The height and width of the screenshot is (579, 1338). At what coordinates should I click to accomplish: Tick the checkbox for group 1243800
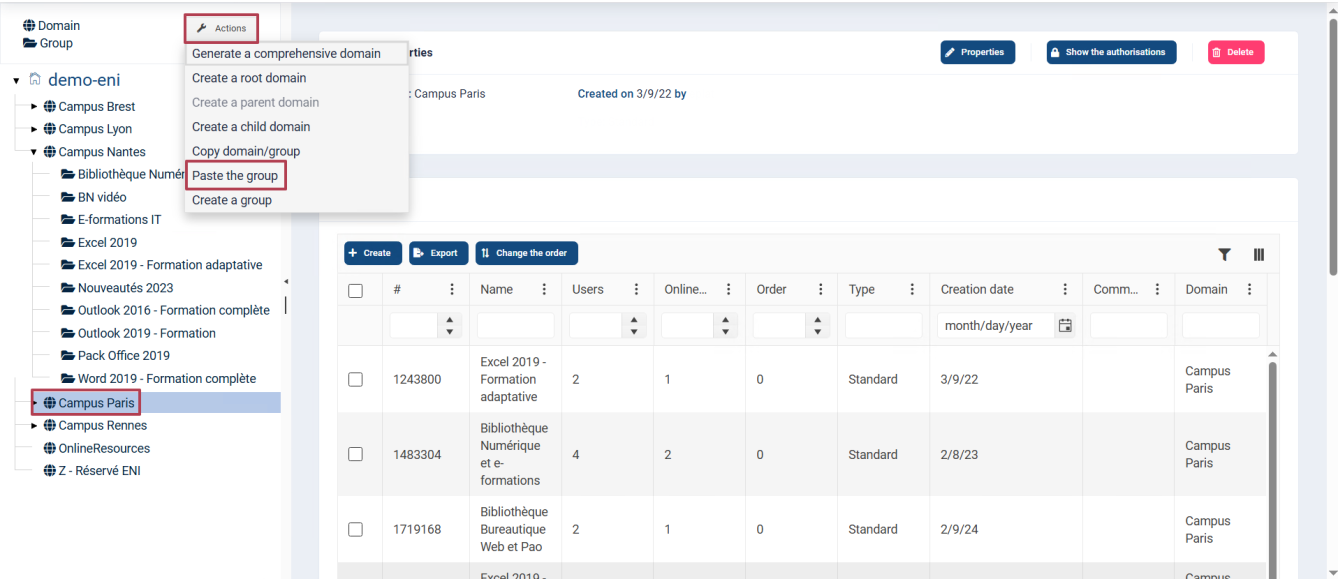(355, 380)
